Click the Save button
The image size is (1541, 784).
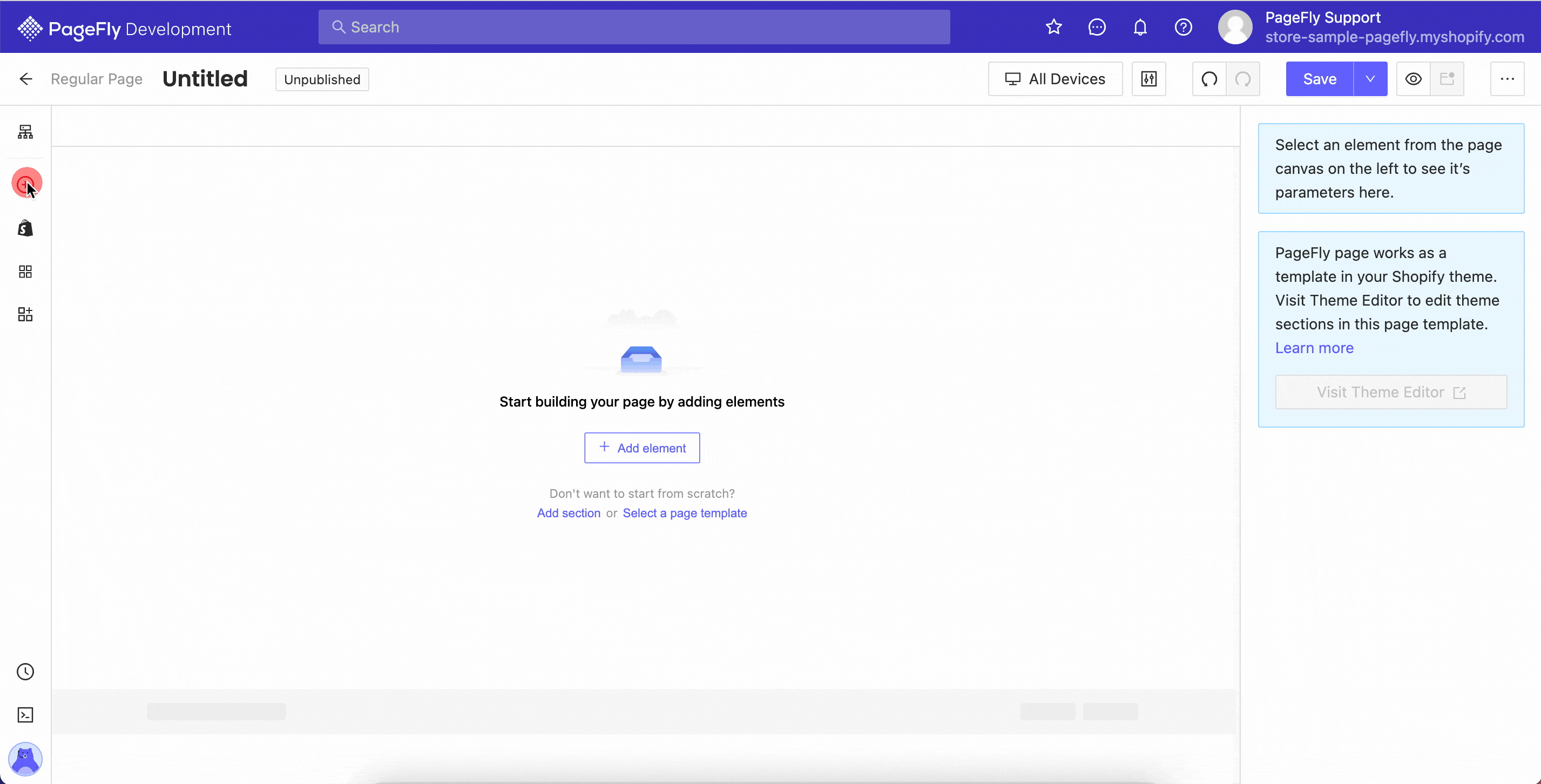pyautogui.click(x=1320, y=79)
